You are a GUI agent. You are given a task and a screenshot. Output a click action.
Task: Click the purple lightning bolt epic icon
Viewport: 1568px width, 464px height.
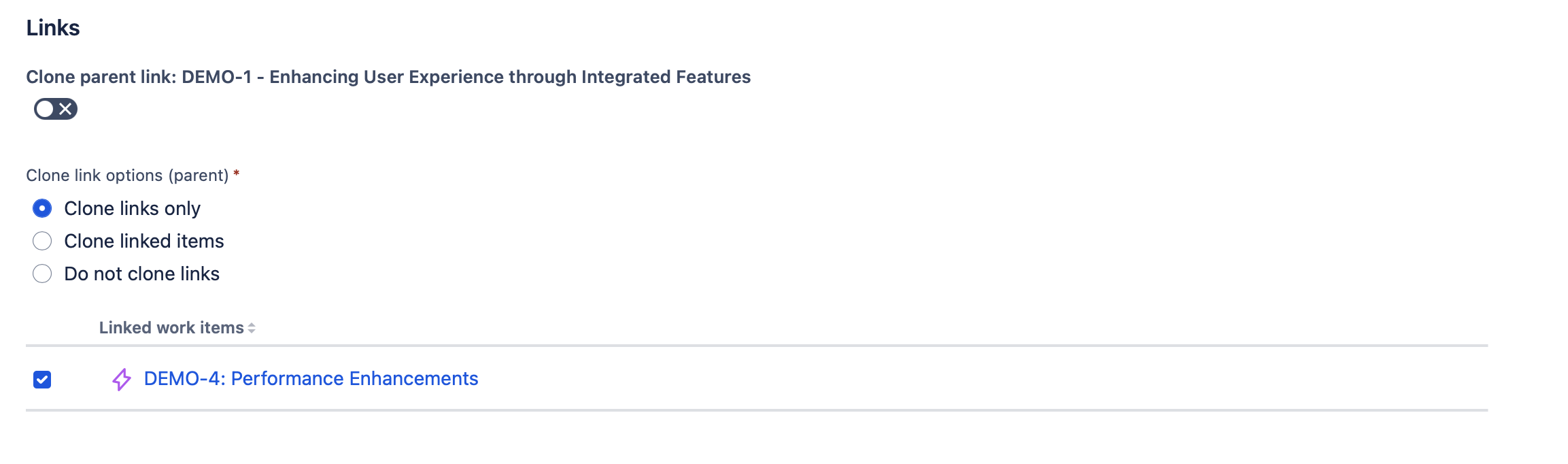pos(122,379)
